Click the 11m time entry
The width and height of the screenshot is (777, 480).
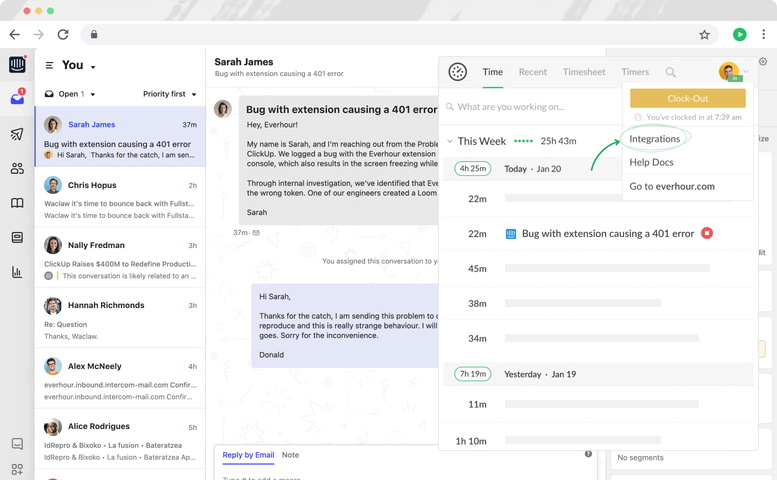tap(598, 404)
